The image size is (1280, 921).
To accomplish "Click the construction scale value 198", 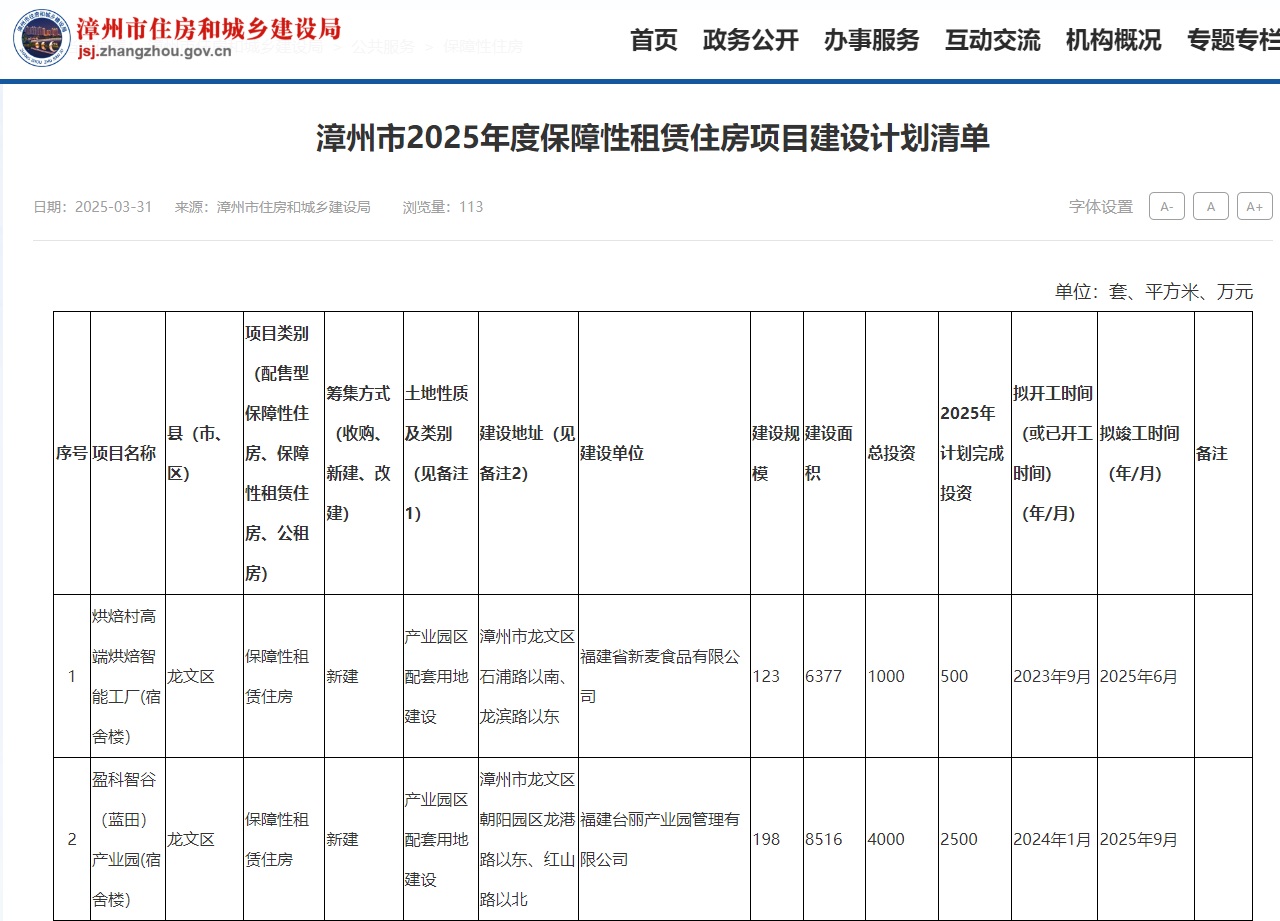I will point(766,839).
